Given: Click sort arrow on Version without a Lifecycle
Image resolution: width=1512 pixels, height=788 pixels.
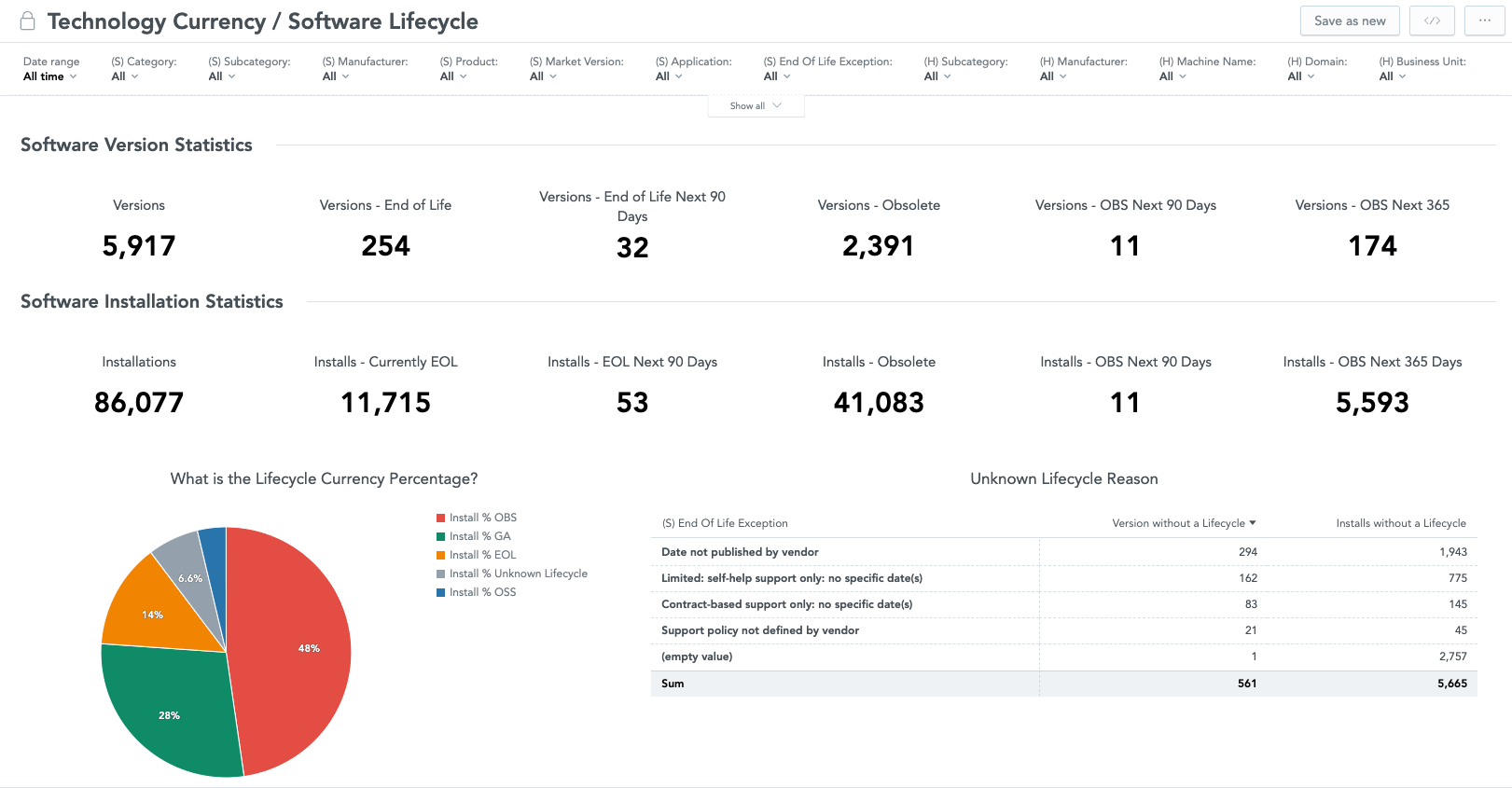Looking at the screenshot, I should 1253,523.
